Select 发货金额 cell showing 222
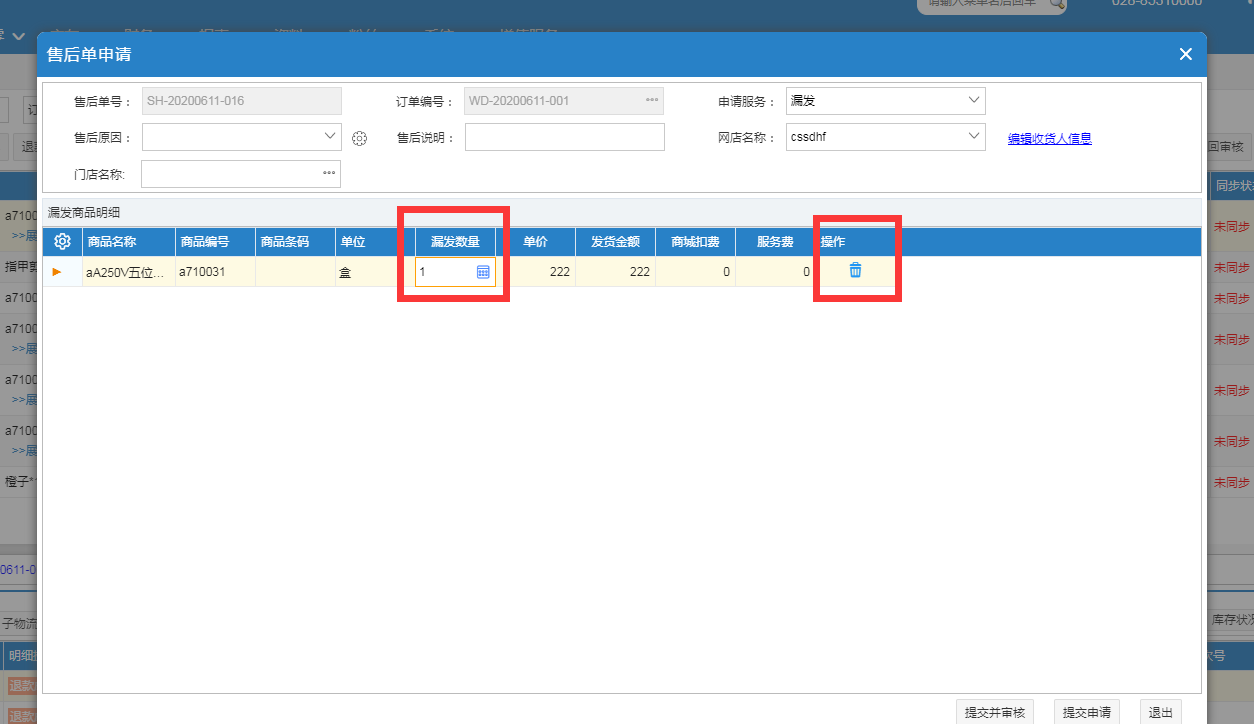 [x=616, y=271]
